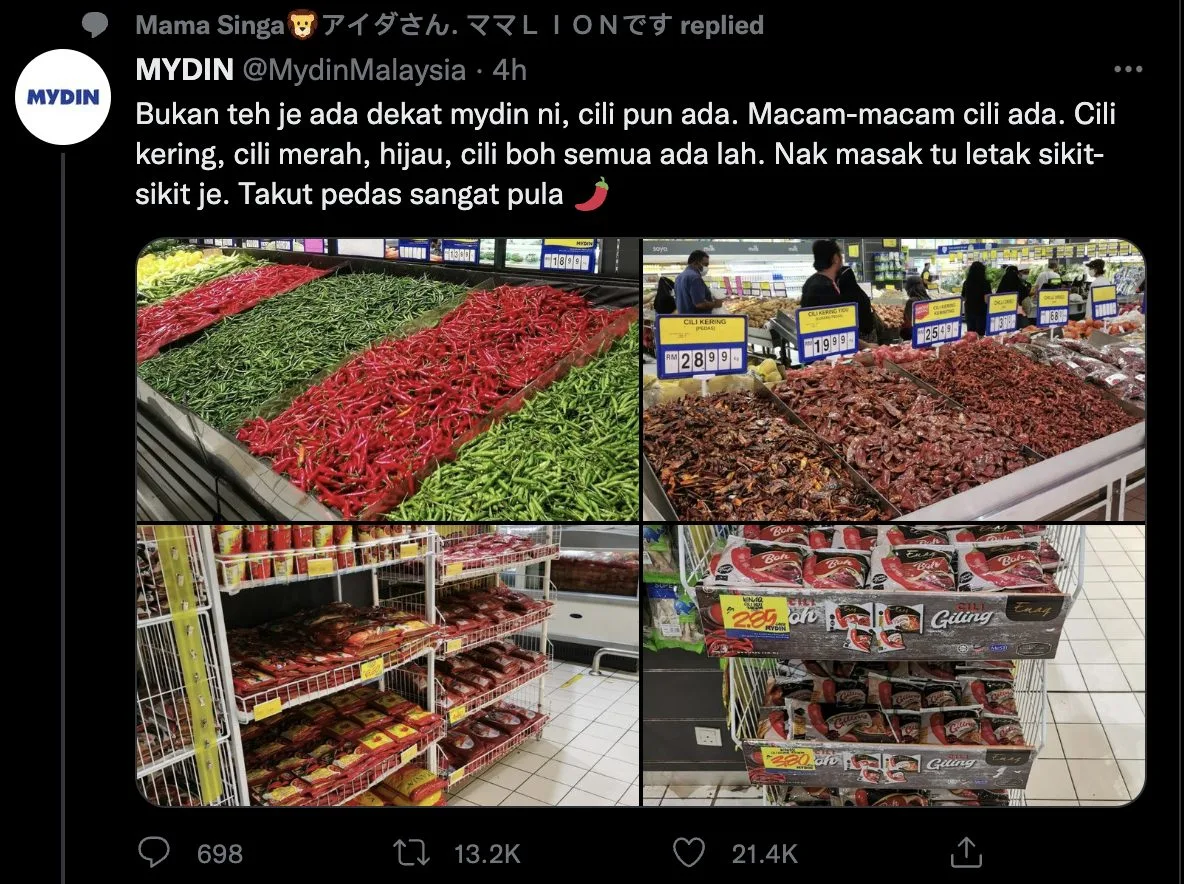The height and width of the screenshot is (884, 1184).
Task: Open MYDIN display name link
Action: [x=184, y=70]
